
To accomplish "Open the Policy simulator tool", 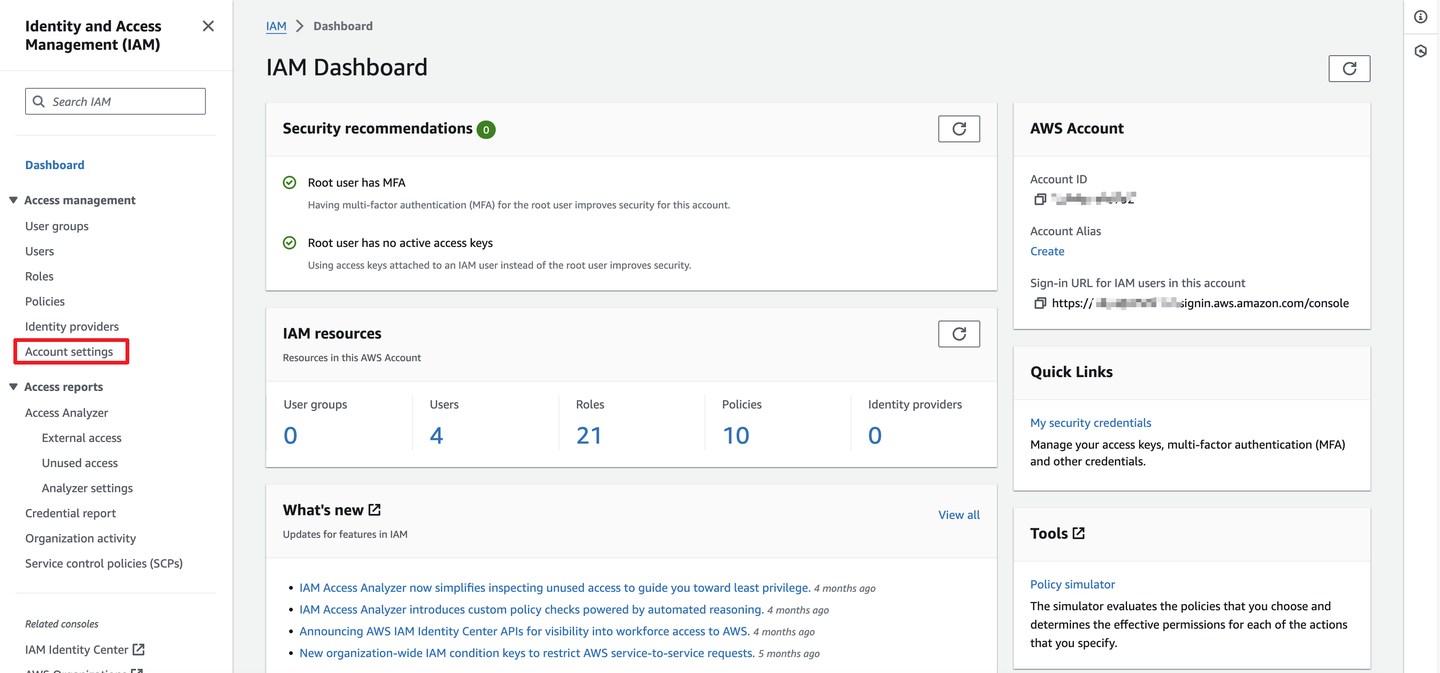I will (1072, 584).
